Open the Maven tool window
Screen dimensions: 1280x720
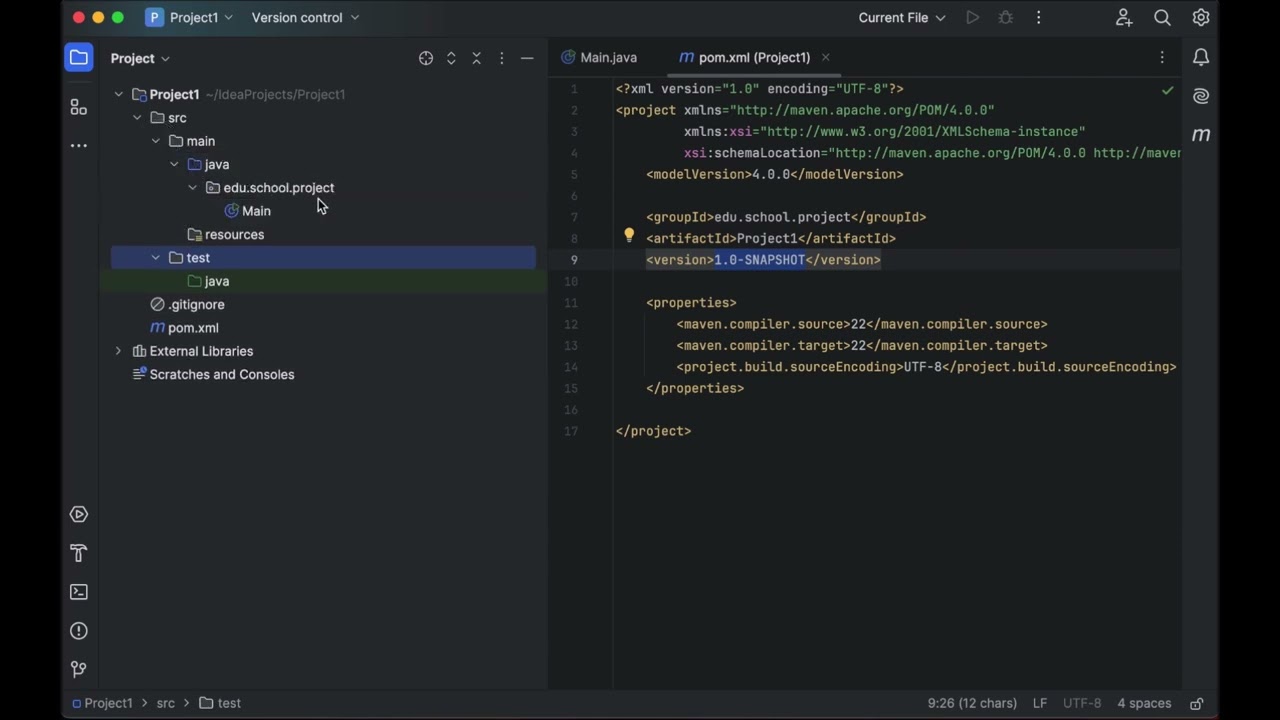point(1201,135)
